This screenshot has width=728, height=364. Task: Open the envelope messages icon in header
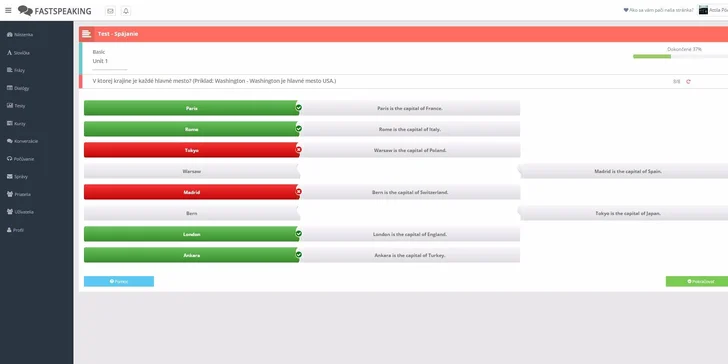110,11
